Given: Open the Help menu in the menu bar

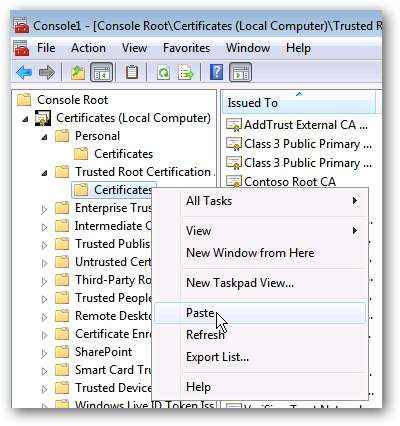Looking at the screenshot, I should pos(298,48).
